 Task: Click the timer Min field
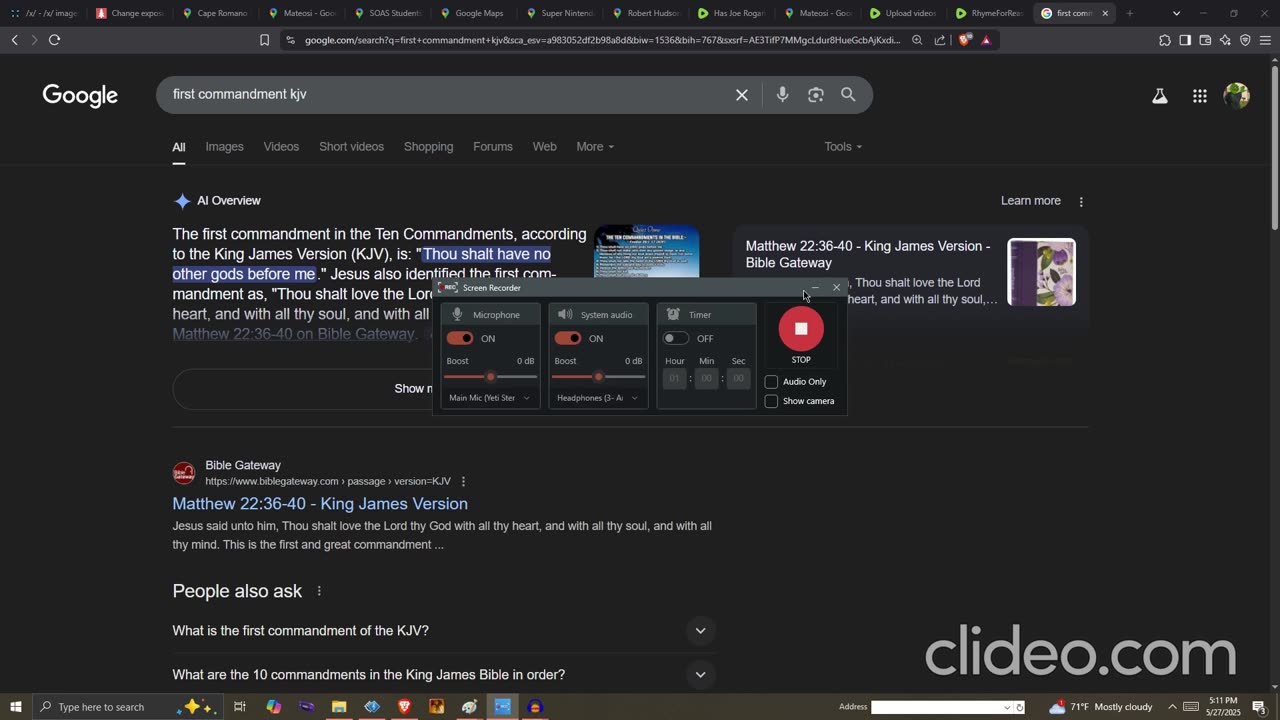pyautogui.click(x=707, y=378)
